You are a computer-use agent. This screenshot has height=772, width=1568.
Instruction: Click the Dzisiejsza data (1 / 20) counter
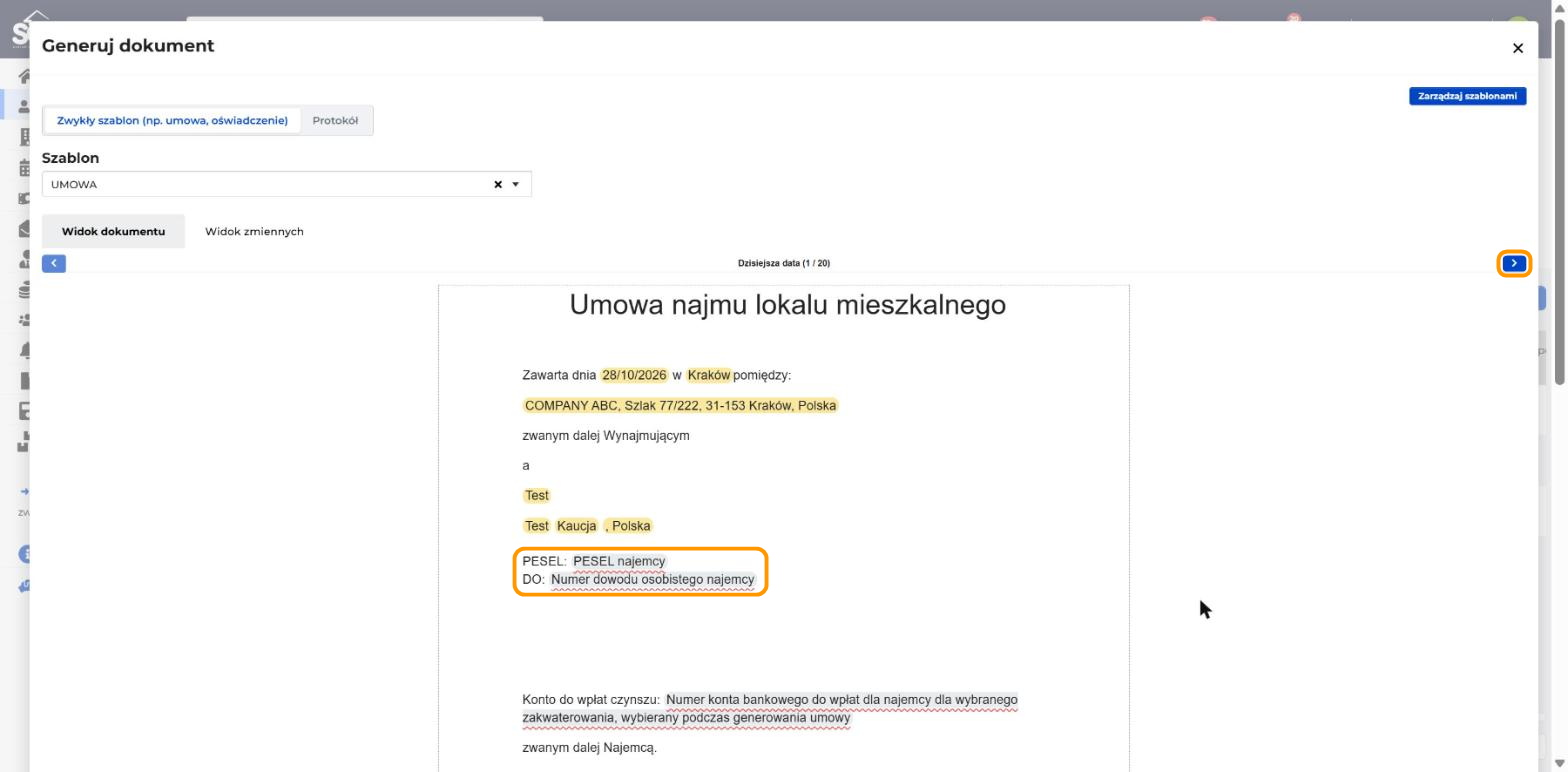[x=784, y=263]
